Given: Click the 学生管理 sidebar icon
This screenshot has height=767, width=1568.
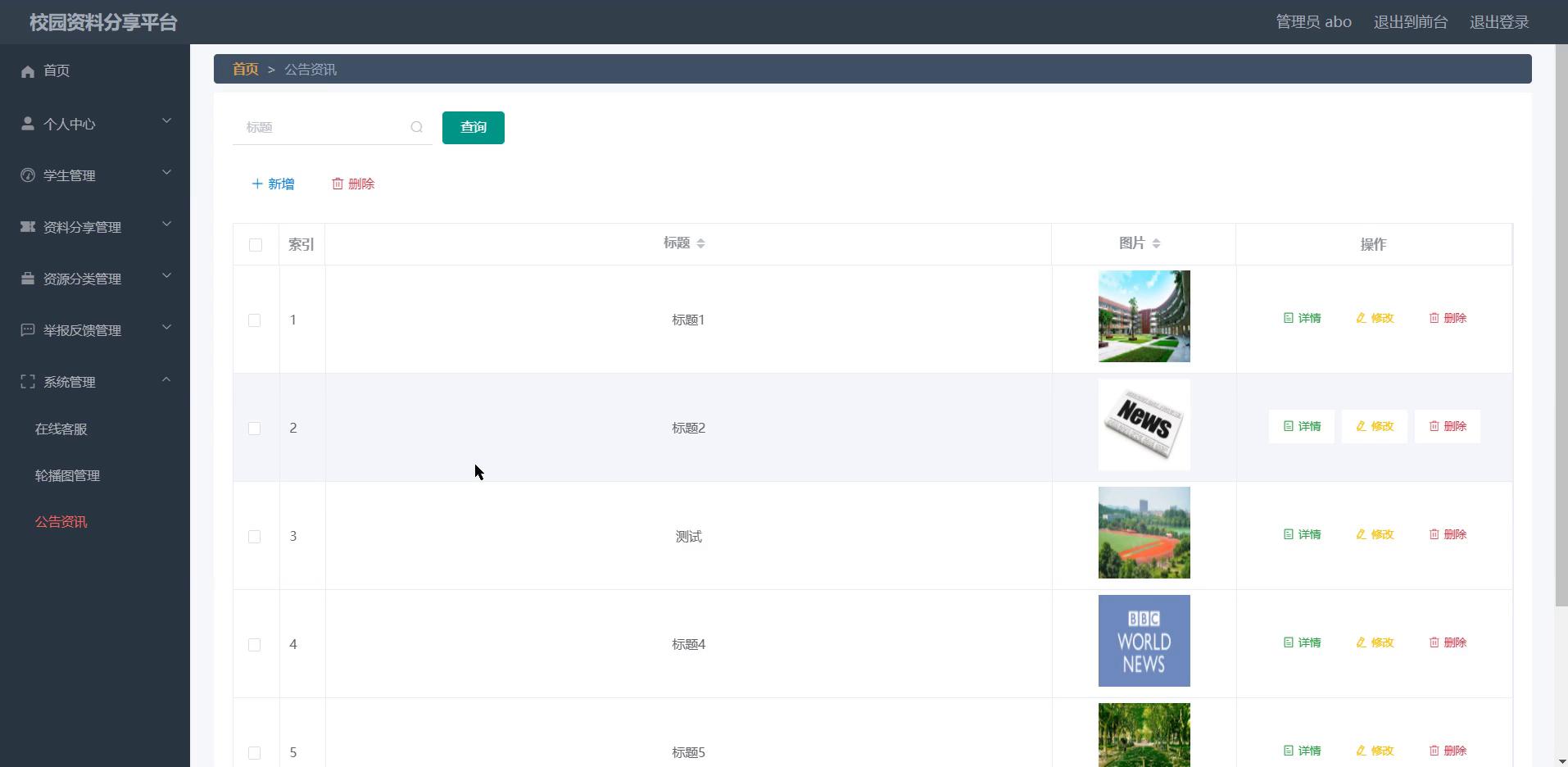Looking at the screenshot, I should pos(28,175).
